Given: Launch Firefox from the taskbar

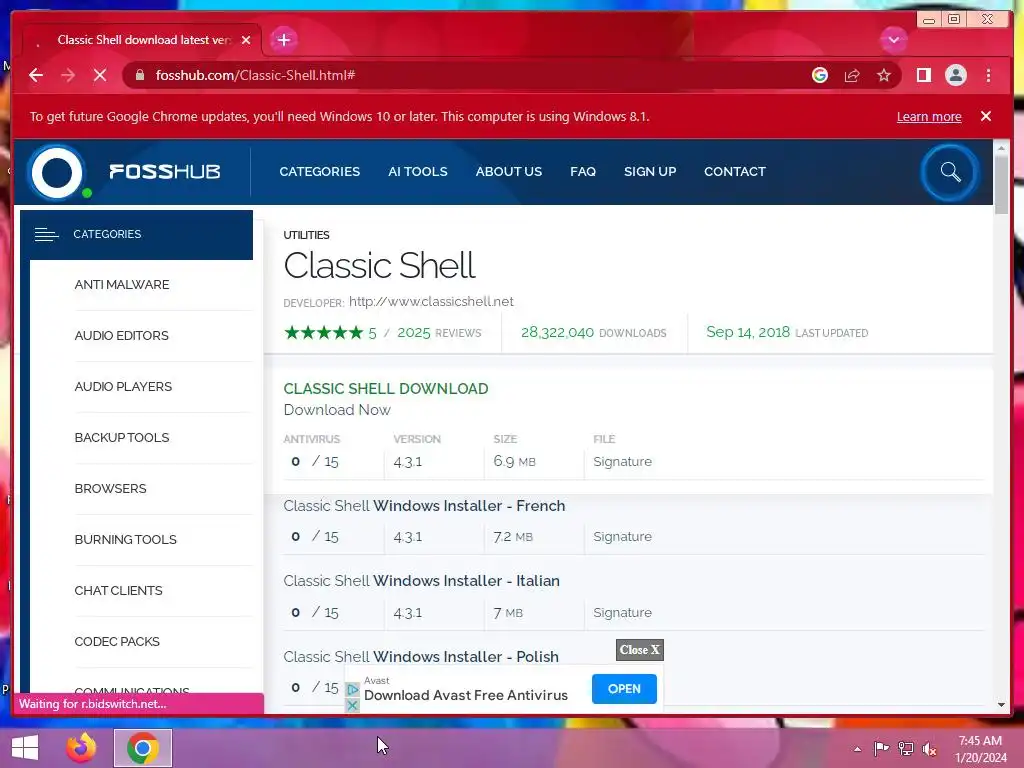Looking at the screenshot, I should click(x=81, y=748).
